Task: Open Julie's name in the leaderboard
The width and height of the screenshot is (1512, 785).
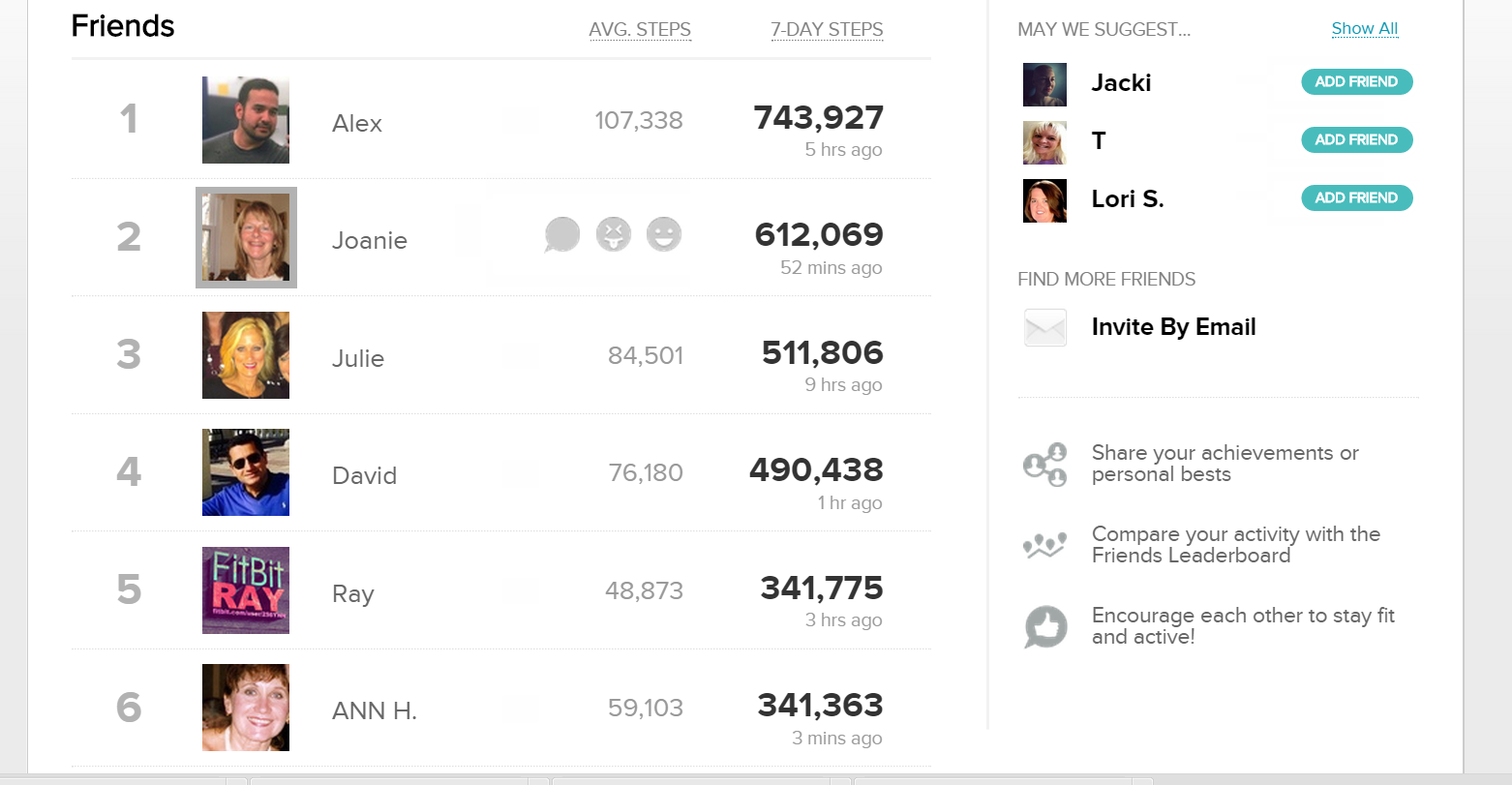Action: 358,359
